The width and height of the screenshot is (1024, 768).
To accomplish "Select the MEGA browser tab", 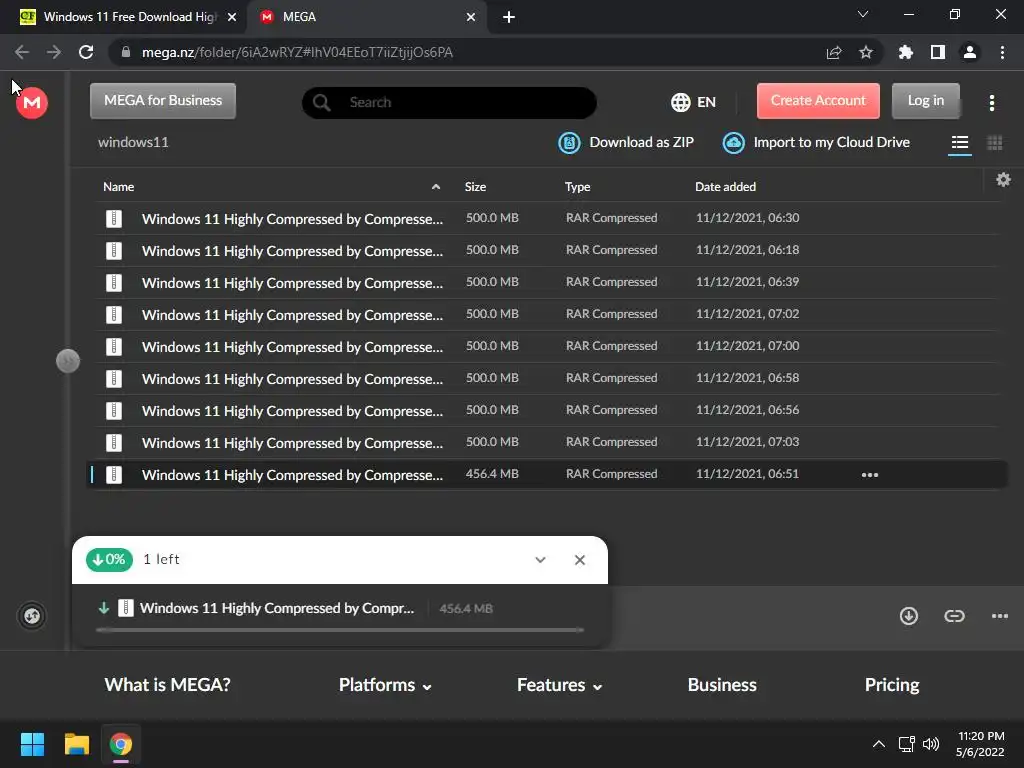I will (x=366, y=17).
